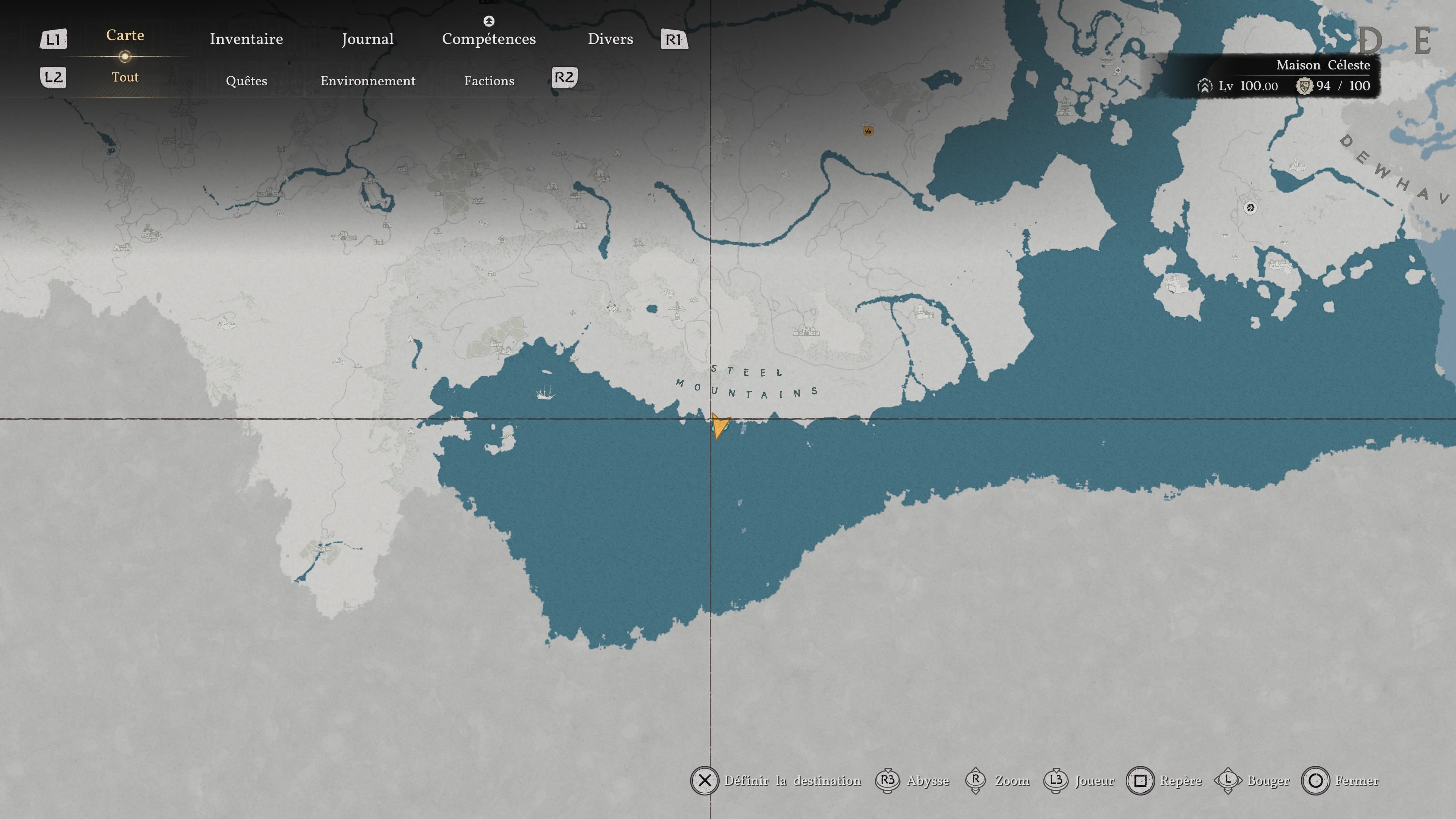The width and height of the screenshot is (1456, 819).
Task: Open the Carte tab
Action: tap(125, 35)
